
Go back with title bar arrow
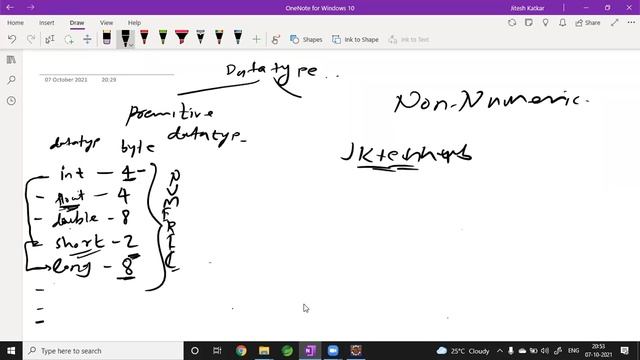(x=10, y=7)
